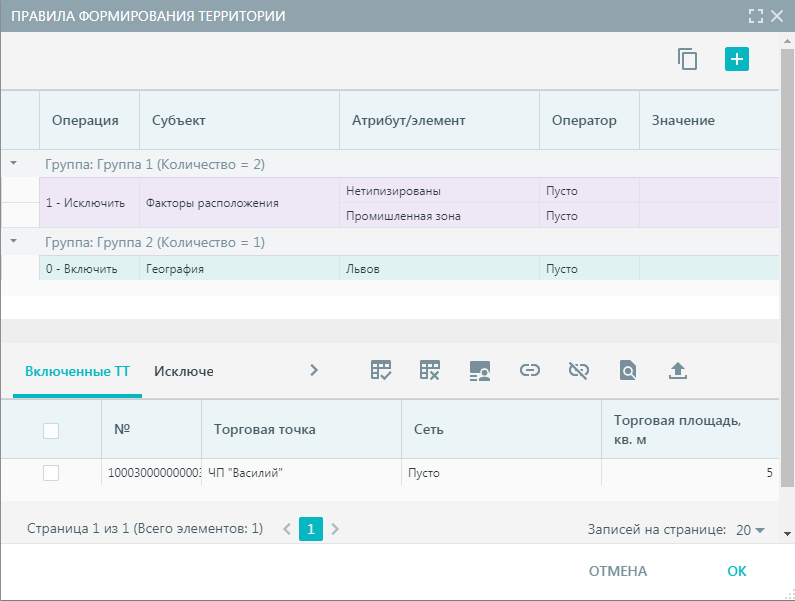Click the ОТМЕНА button
Image resolution: width=795 pixels, height=601 pixels.
618,571
